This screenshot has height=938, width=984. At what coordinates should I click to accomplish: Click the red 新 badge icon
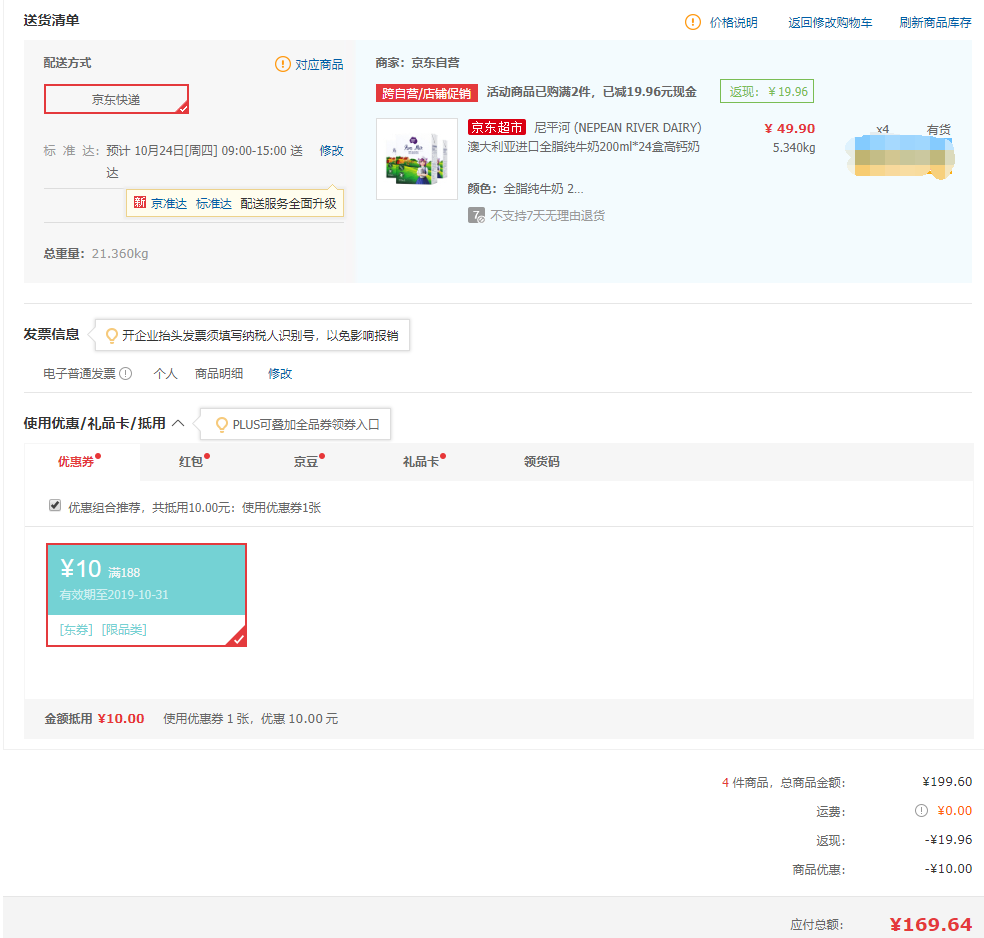pos(140,202)
